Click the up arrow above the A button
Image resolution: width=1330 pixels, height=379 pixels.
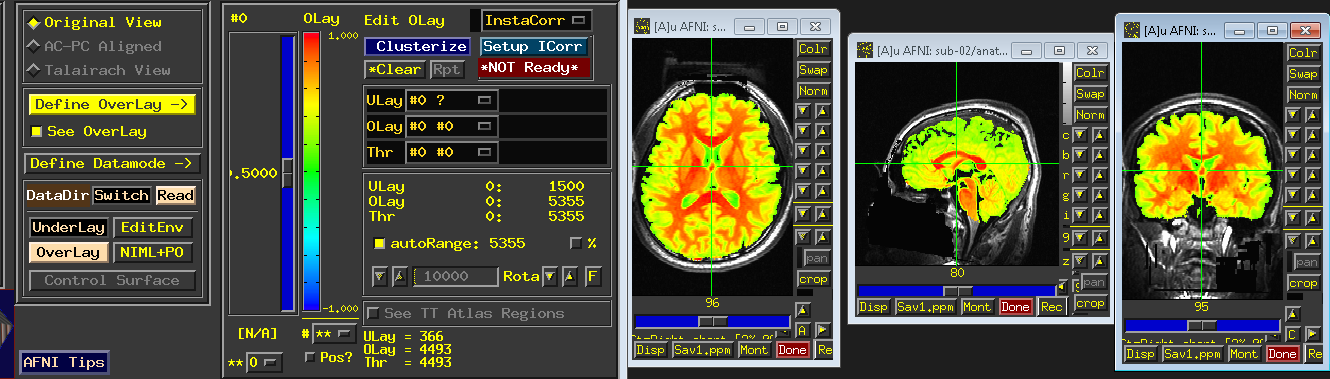point(802,310)
